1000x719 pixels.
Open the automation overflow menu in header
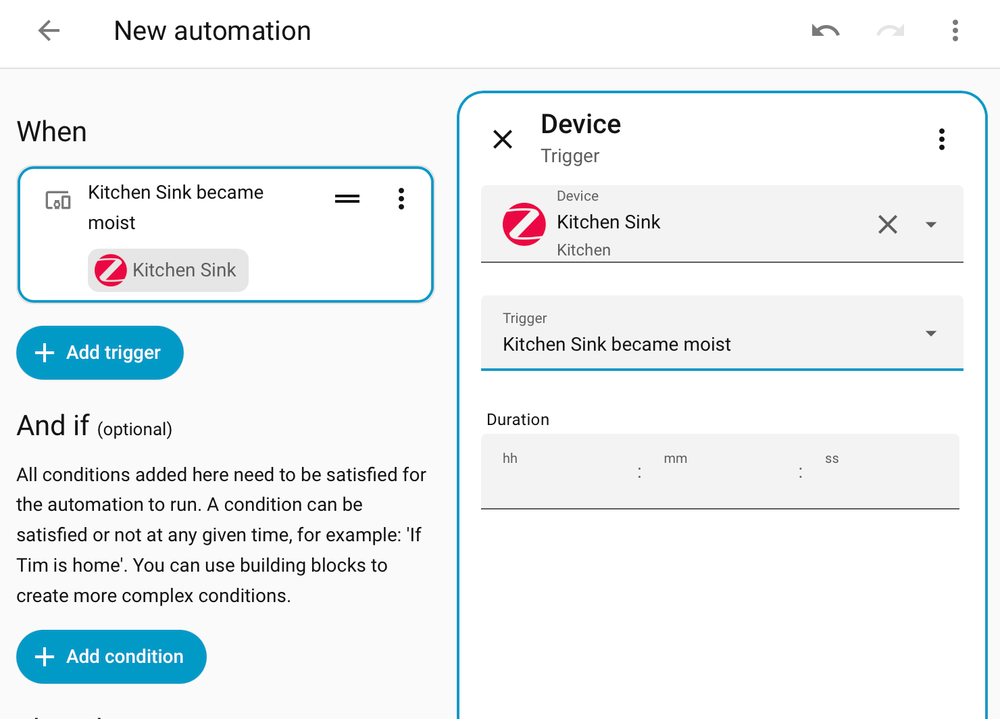tap(955, 31)
